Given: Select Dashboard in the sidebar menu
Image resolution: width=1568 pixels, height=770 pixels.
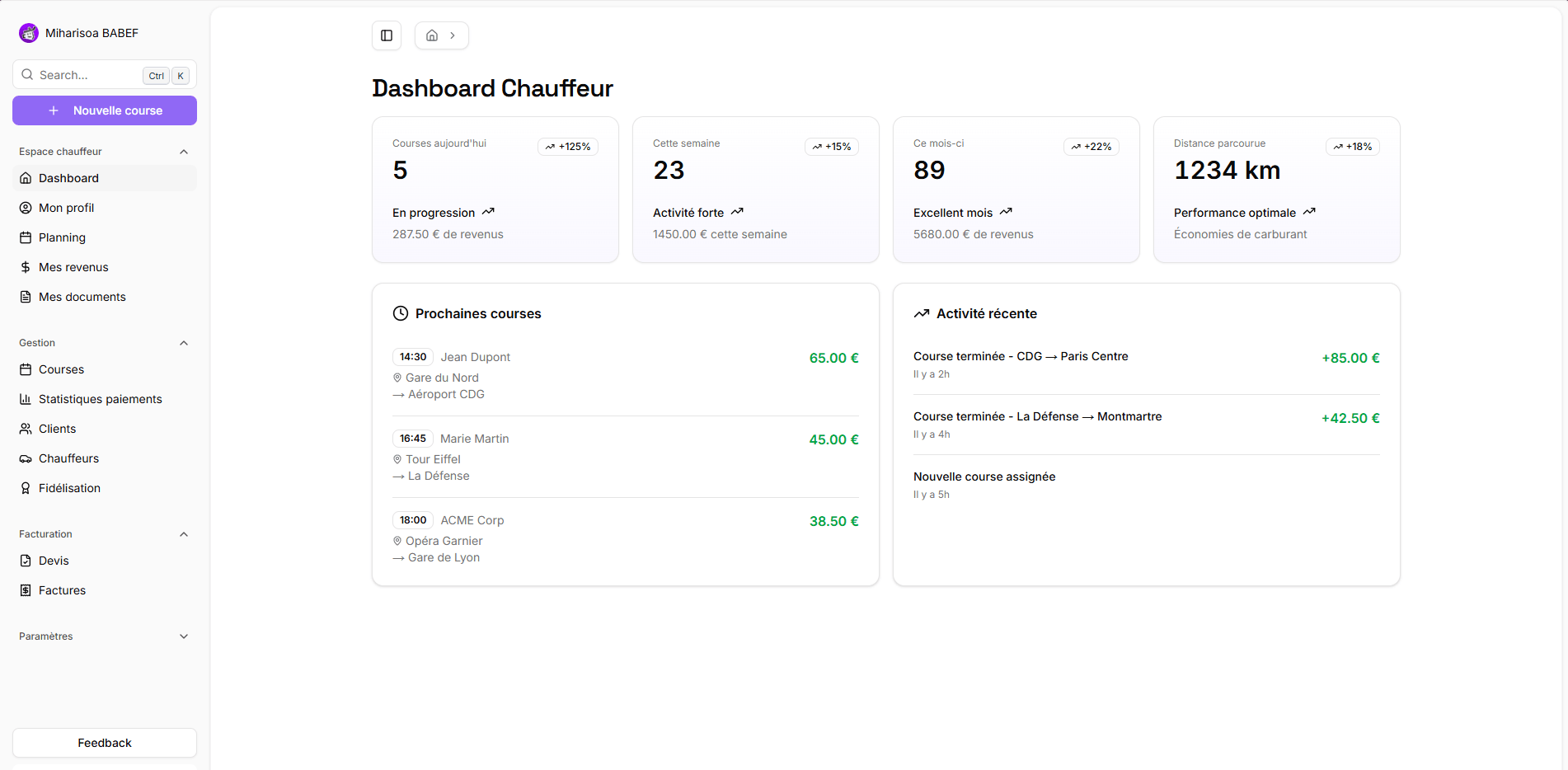Looking at the screenshot, I should (68, 178).
